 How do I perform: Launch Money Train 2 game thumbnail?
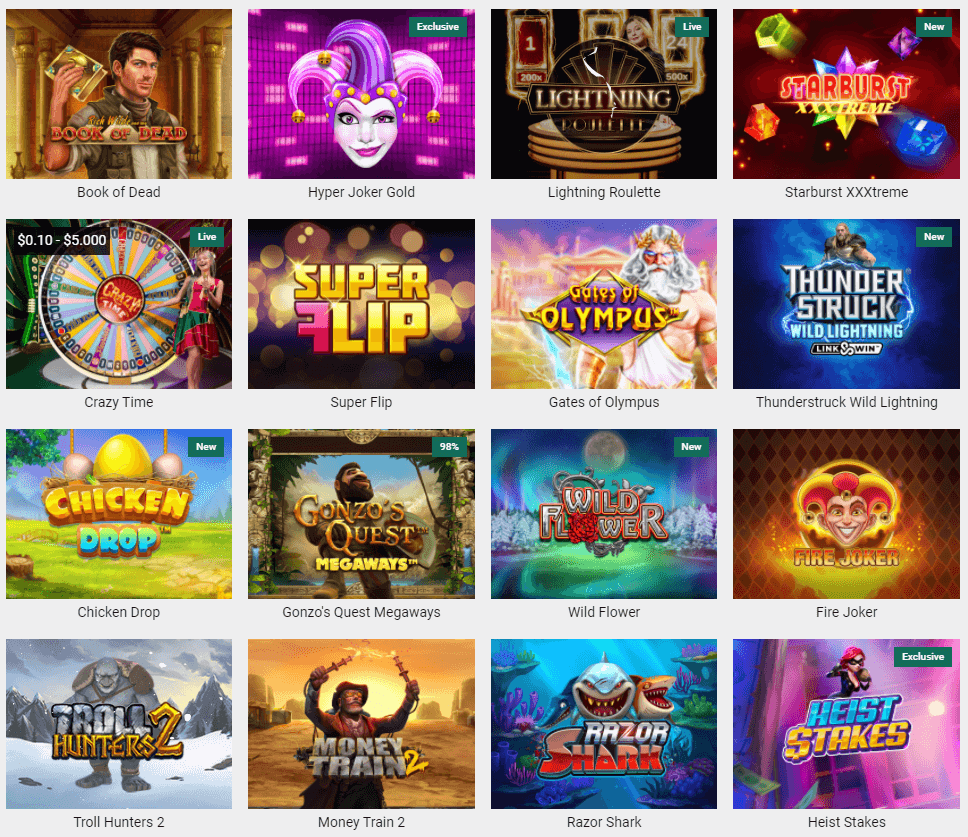(x=361, y=723)
